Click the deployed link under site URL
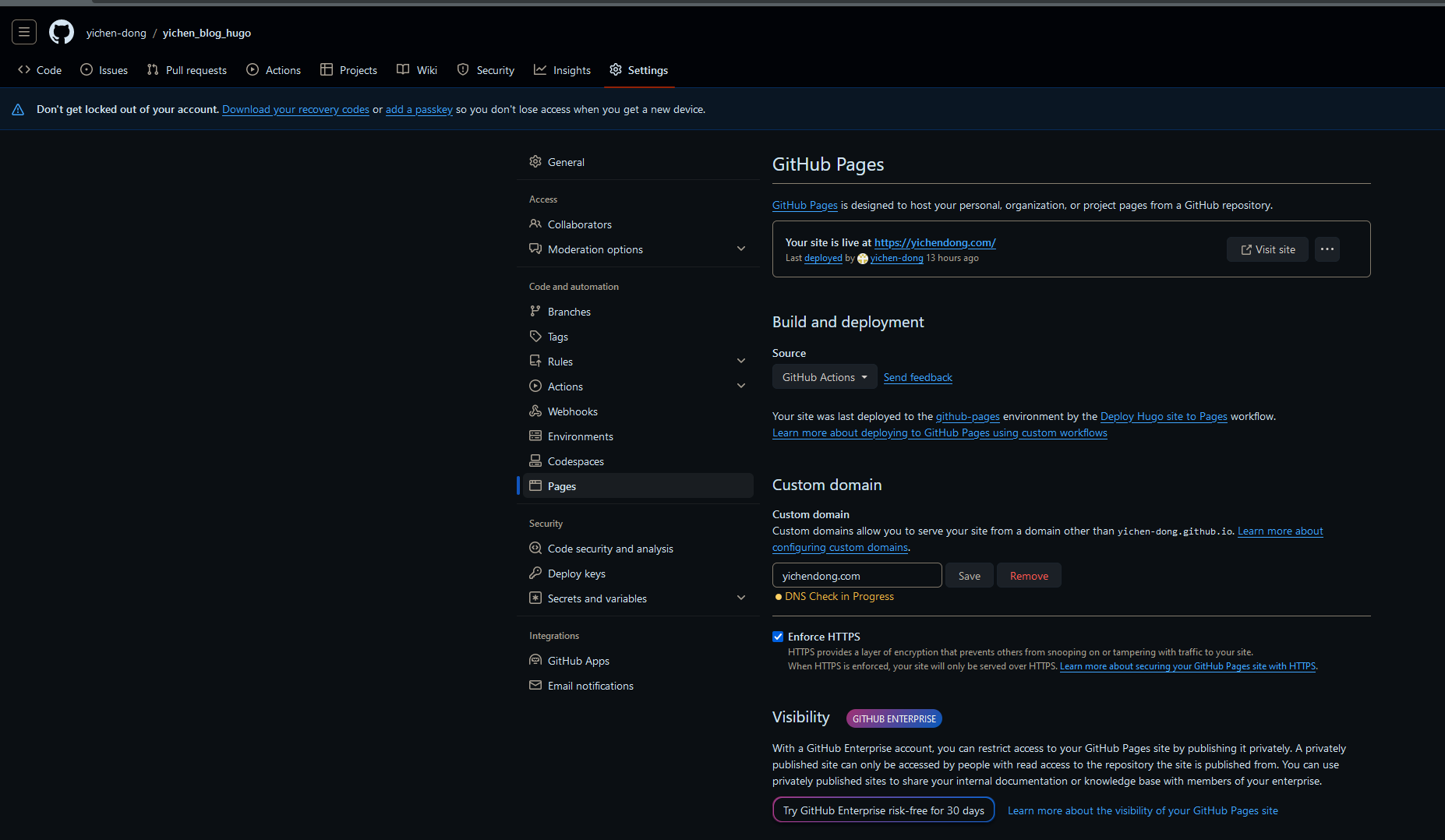Image resolution: width=1445 pixels, height=840 pixels. 823,258
